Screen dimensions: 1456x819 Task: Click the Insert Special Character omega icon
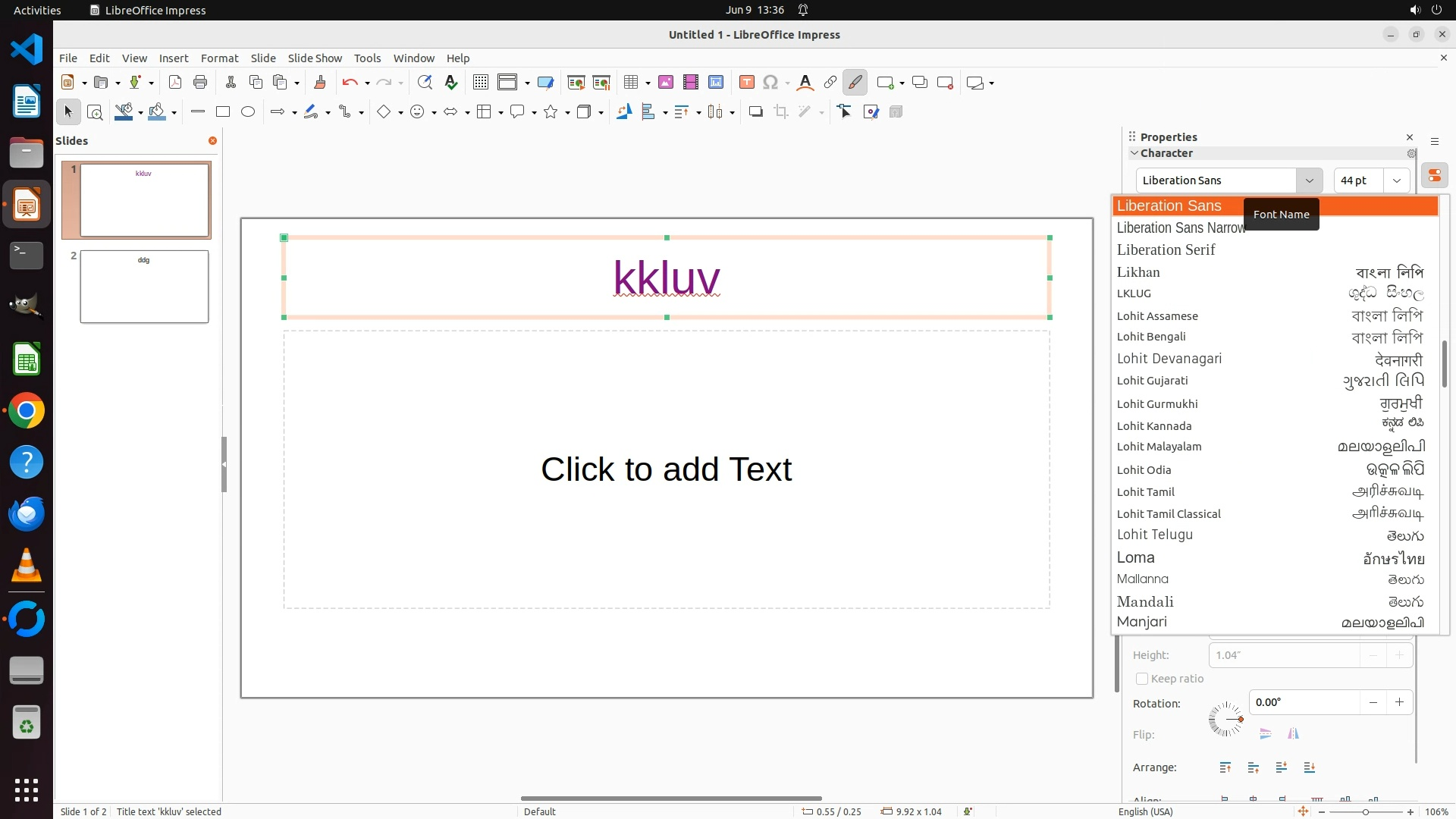point(770,83)
